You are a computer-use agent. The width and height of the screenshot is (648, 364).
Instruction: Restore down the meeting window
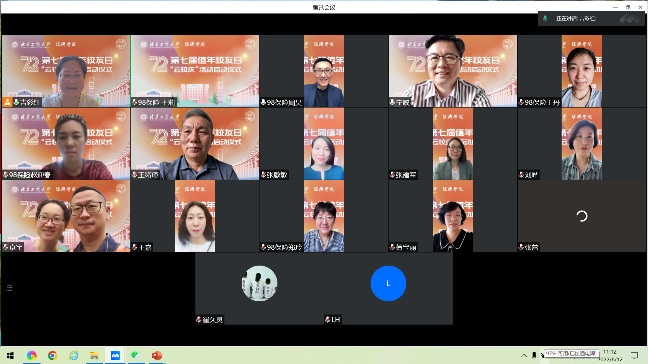point(628,7)
